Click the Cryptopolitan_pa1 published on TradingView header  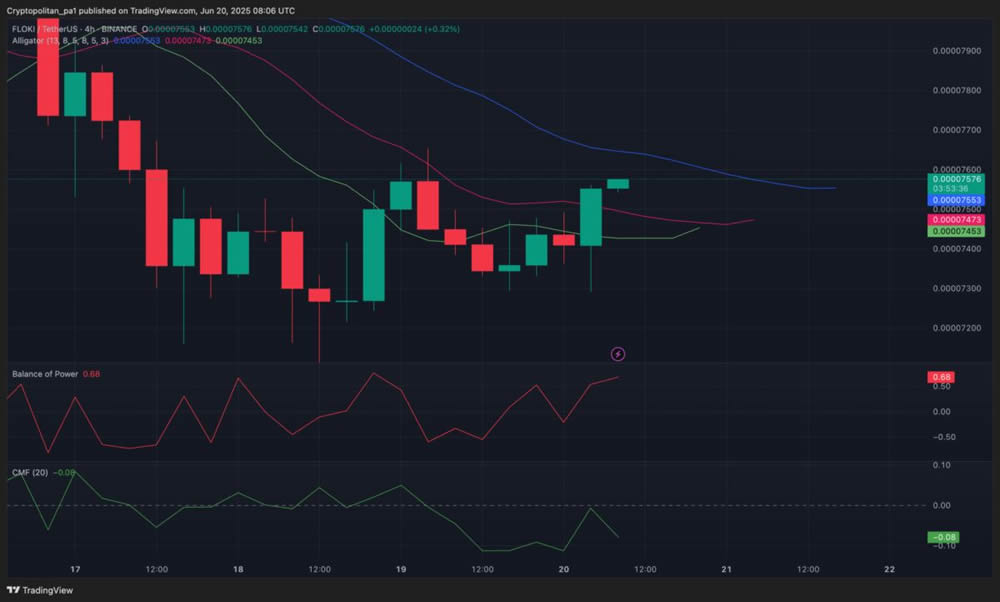point(150,9)
